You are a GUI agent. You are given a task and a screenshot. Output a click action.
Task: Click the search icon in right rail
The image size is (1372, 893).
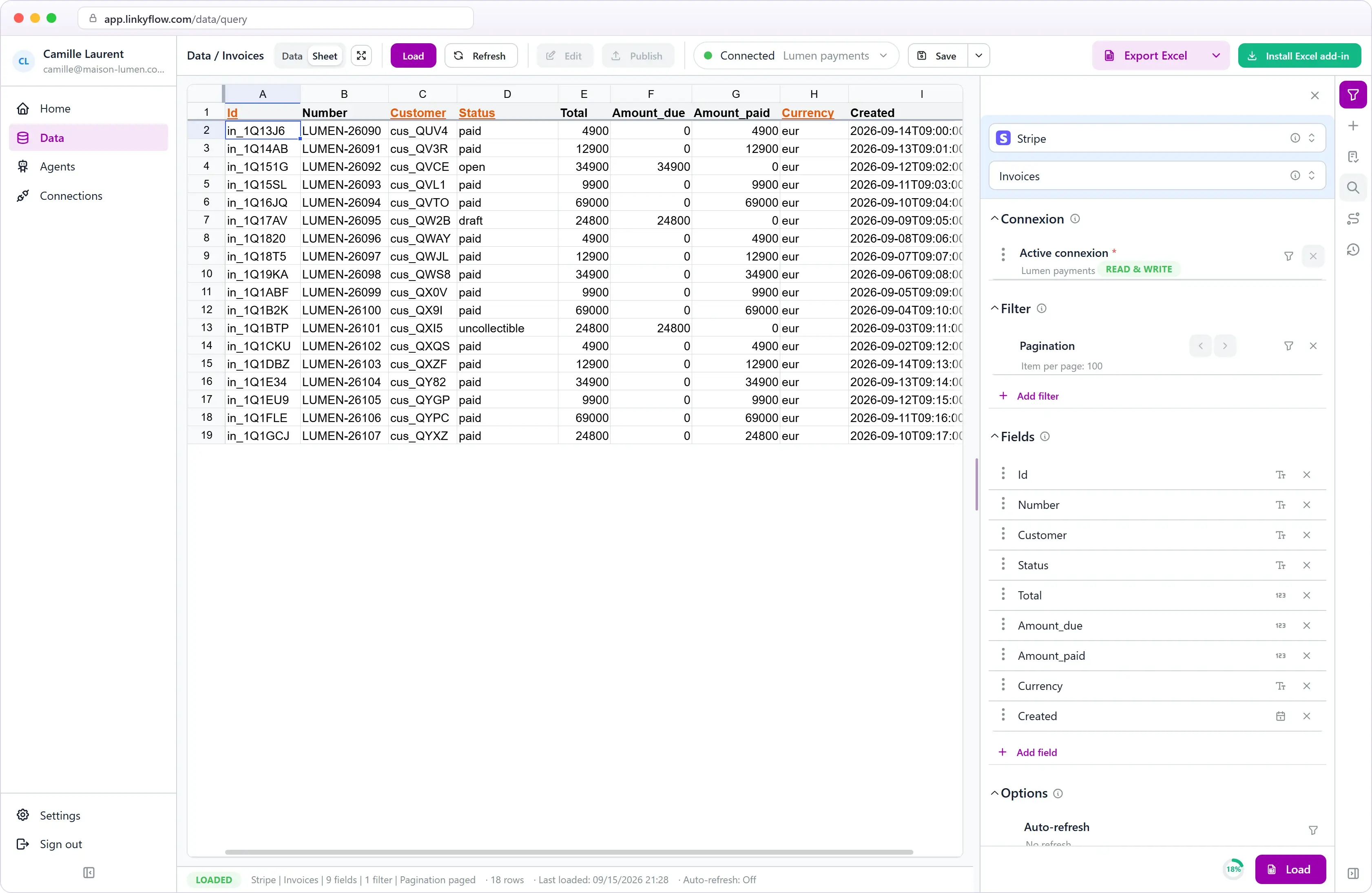click(1353, 188)
